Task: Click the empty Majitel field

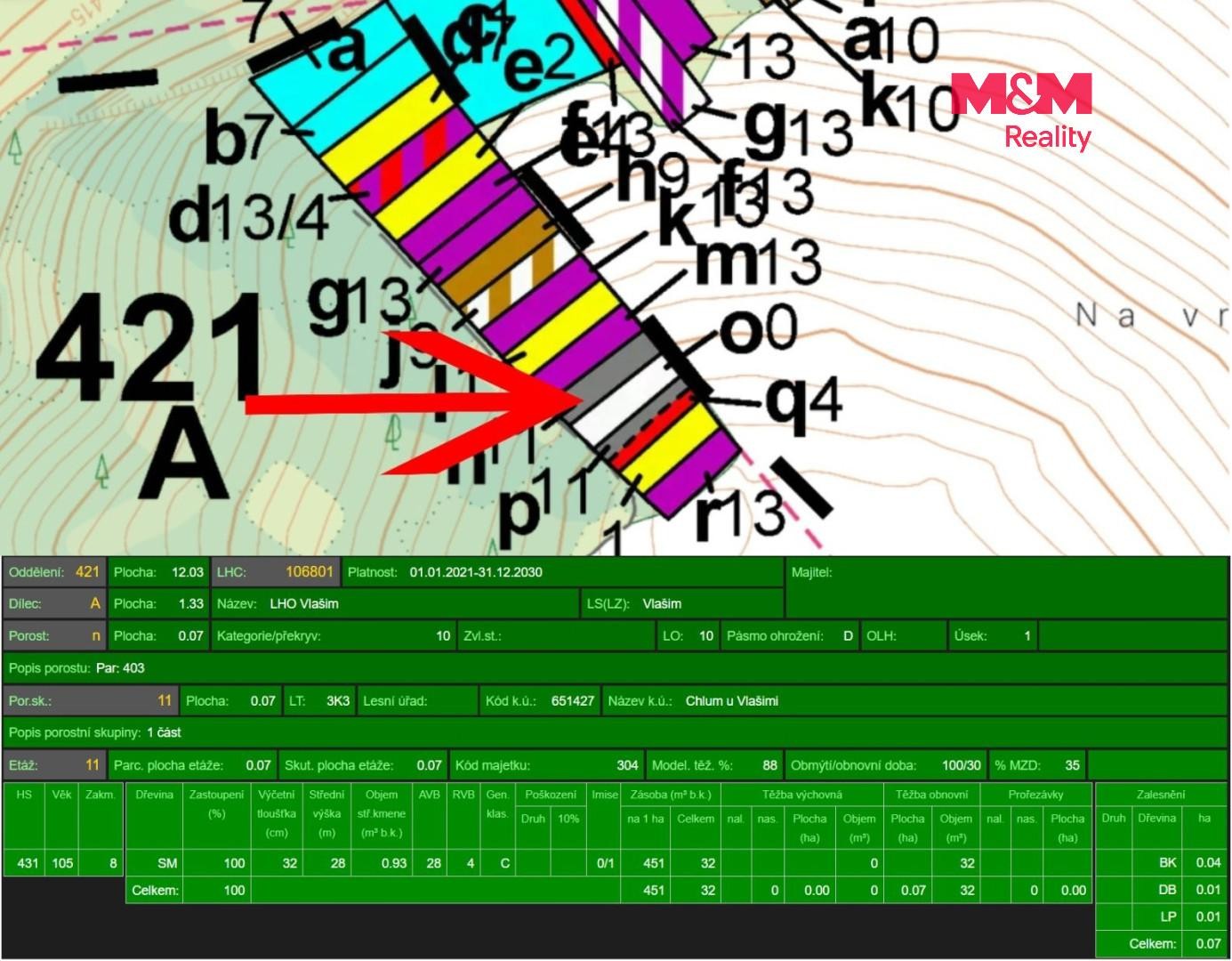Action: click(x=1006, y=587)
